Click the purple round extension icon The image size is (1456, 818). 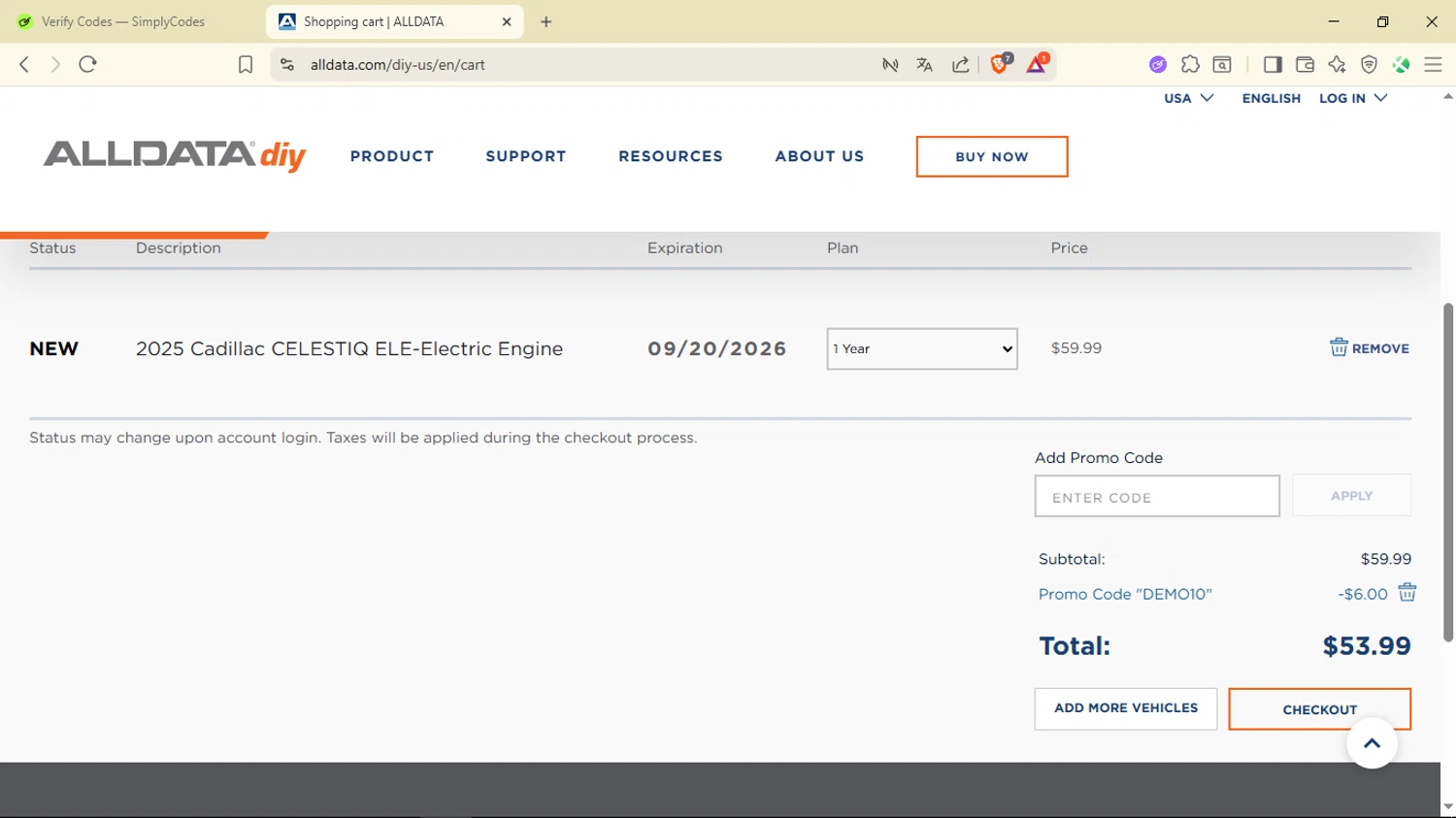pyautogui.click(x=1158, y=64)
